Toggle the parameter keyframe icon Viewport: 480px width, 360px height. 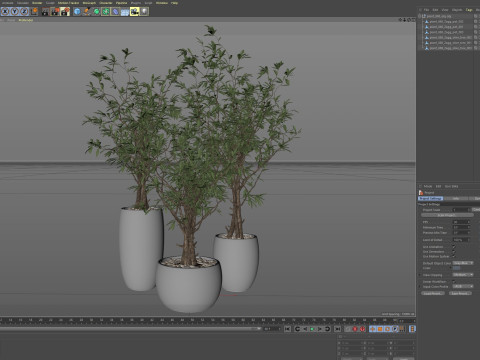click(x=395, y=329)
